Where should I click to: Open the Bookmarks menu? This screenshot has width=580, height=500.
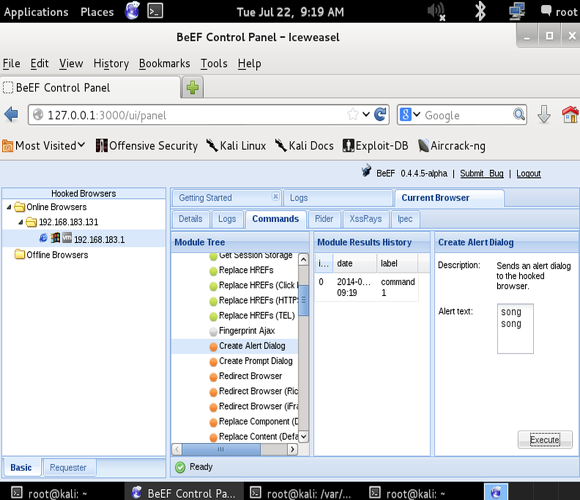[165, 64]
